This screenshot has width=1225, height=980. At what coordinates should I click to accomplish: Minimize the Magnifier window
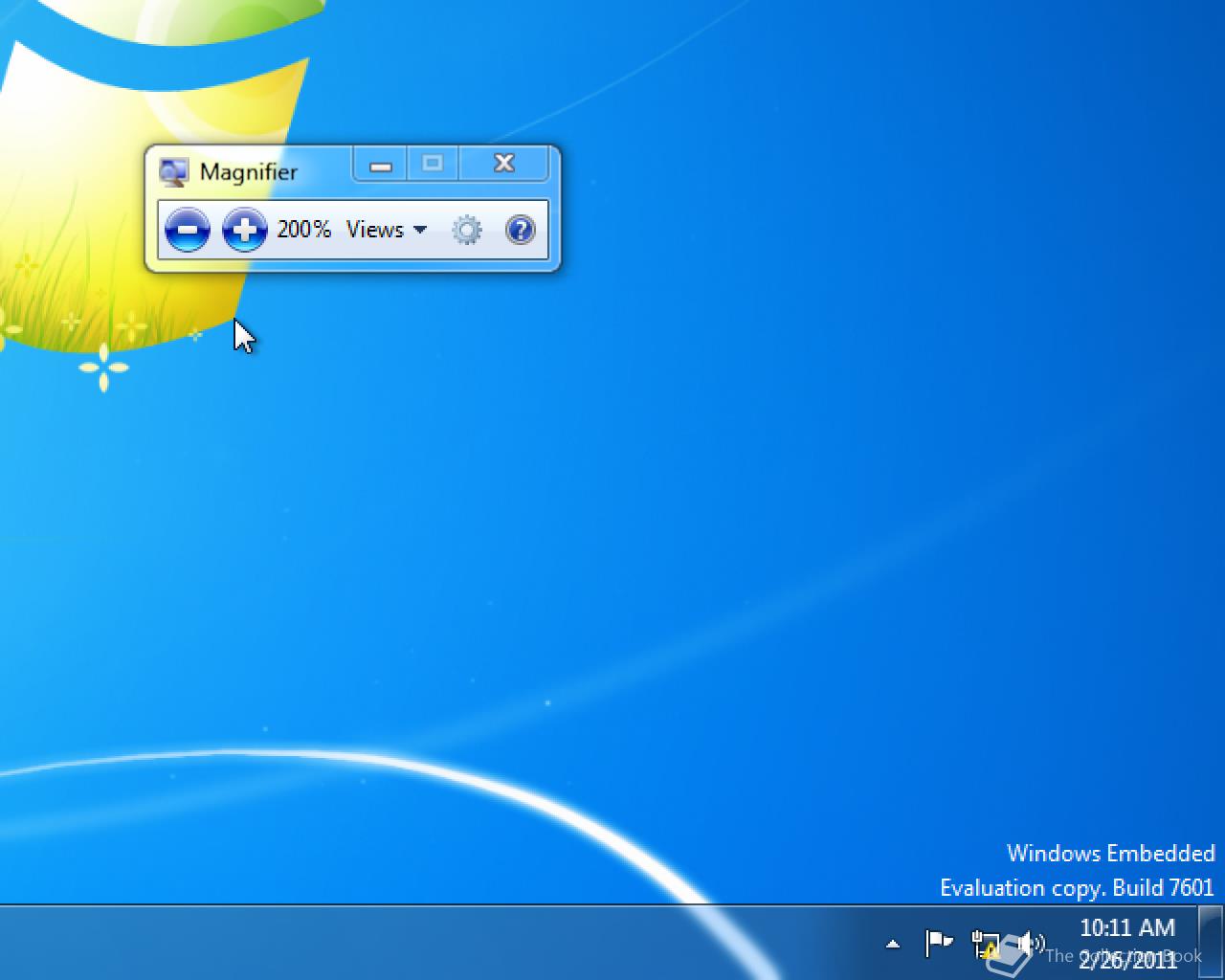coord(381,165)
